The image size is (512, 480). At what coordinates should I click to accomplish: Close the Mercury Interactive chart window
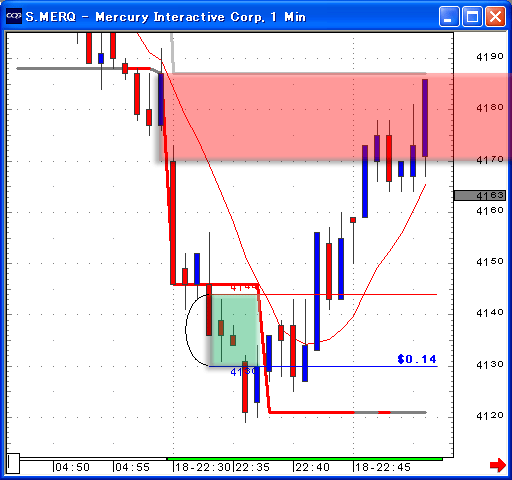[x=495, y=16]
